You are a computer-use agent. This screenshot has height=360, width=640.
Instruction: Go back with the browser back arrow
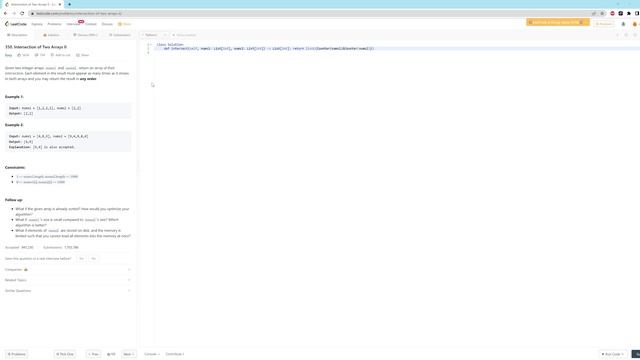(5, 13)
